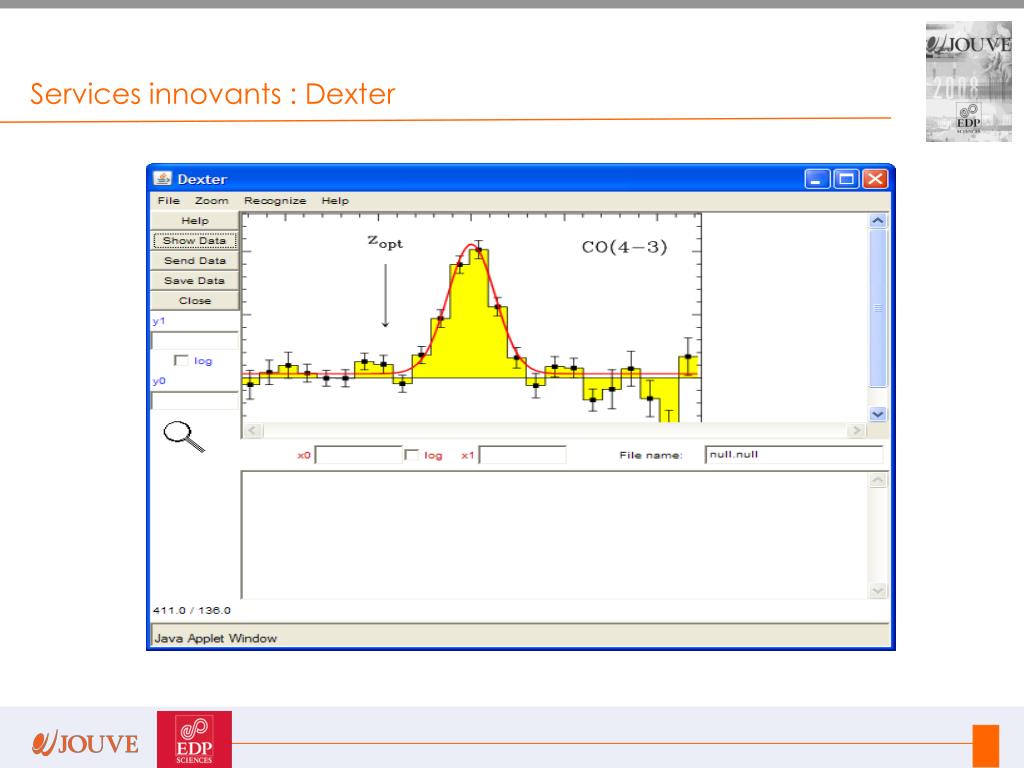The width and height of the screenshot is (1024, 768).
Task: Click the Send Data button
Action: 195,261
